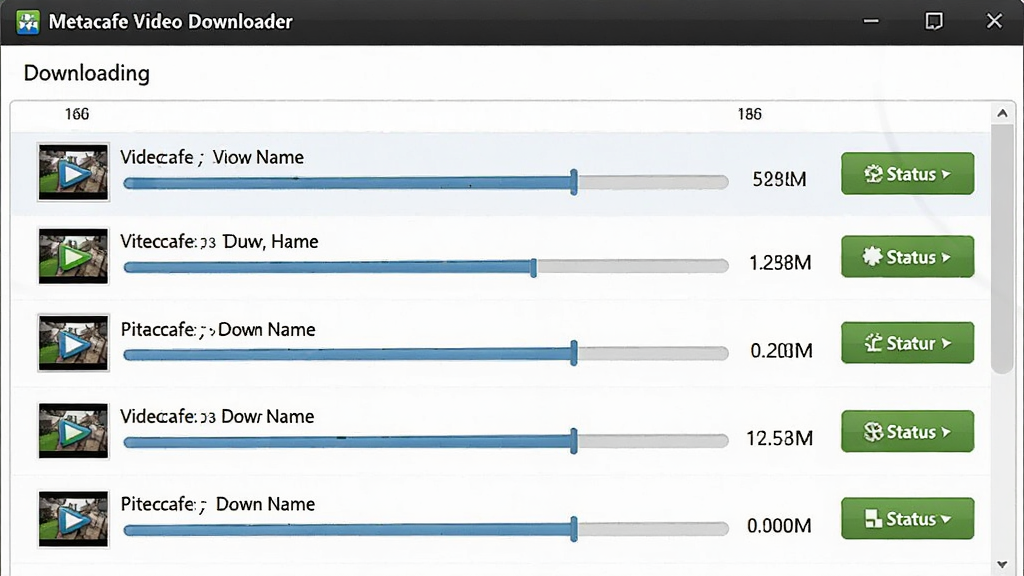Open the thumbnail beside Videcafe Dowr Name

(x=73, y=430)
